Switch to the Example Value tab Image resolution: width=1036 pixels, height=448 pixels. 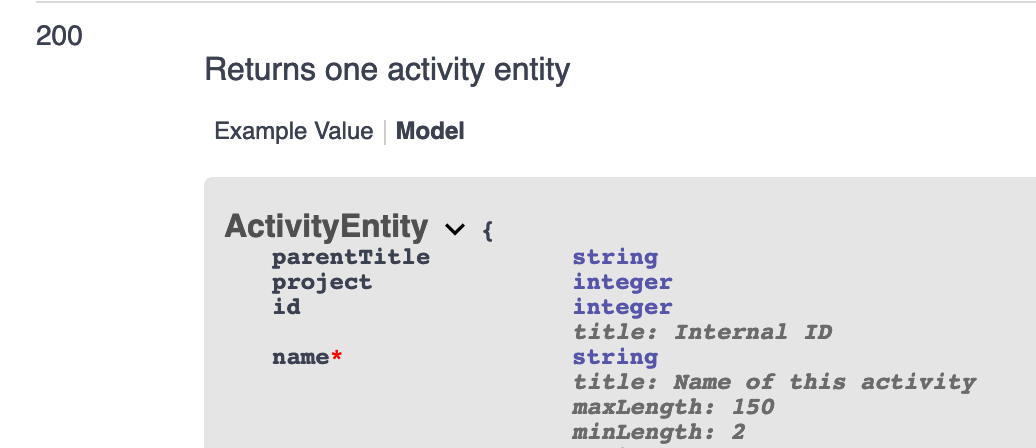[293, 131]
